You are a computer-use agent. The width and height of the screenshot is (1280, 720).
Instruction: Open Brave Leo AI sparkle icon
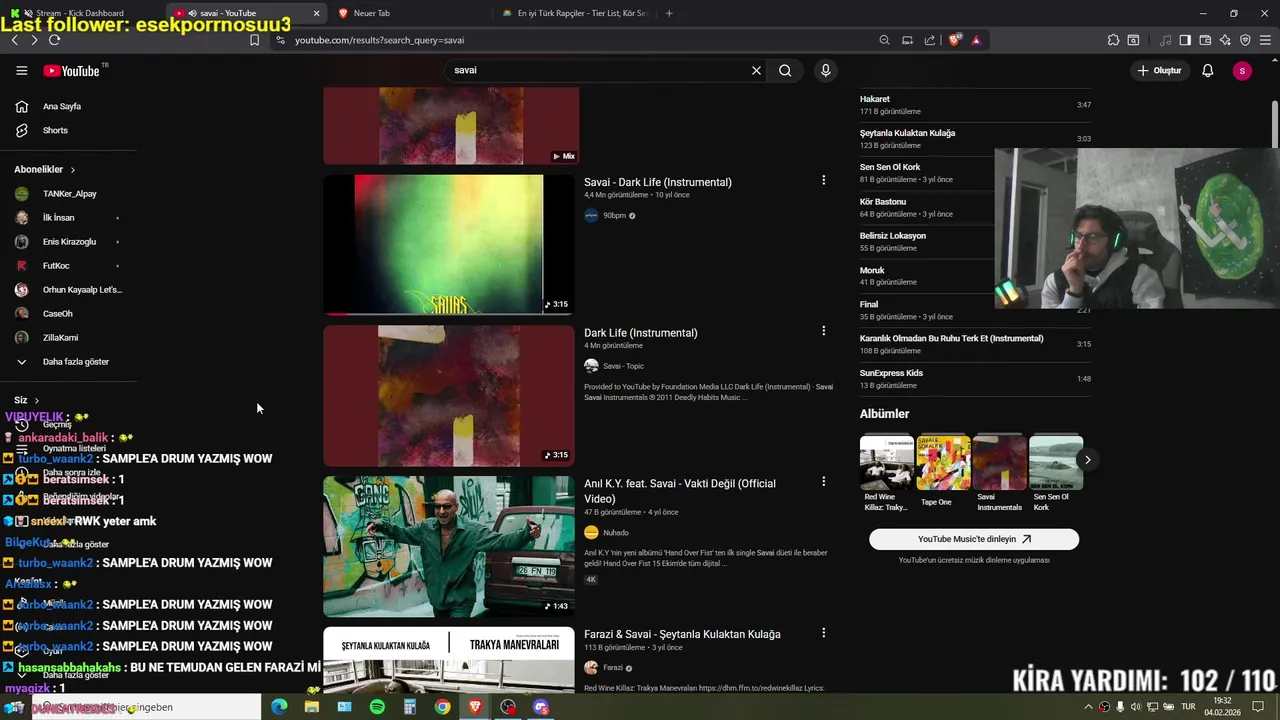pos(1225,40)
